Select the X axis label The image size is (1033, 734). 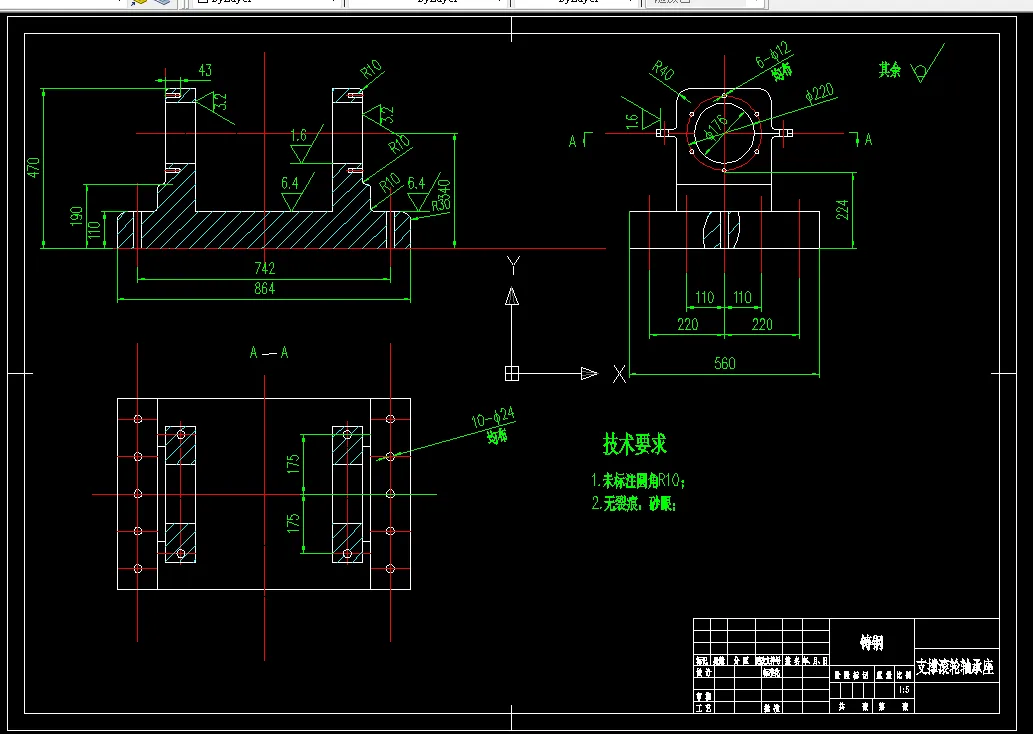coord(619,374)
